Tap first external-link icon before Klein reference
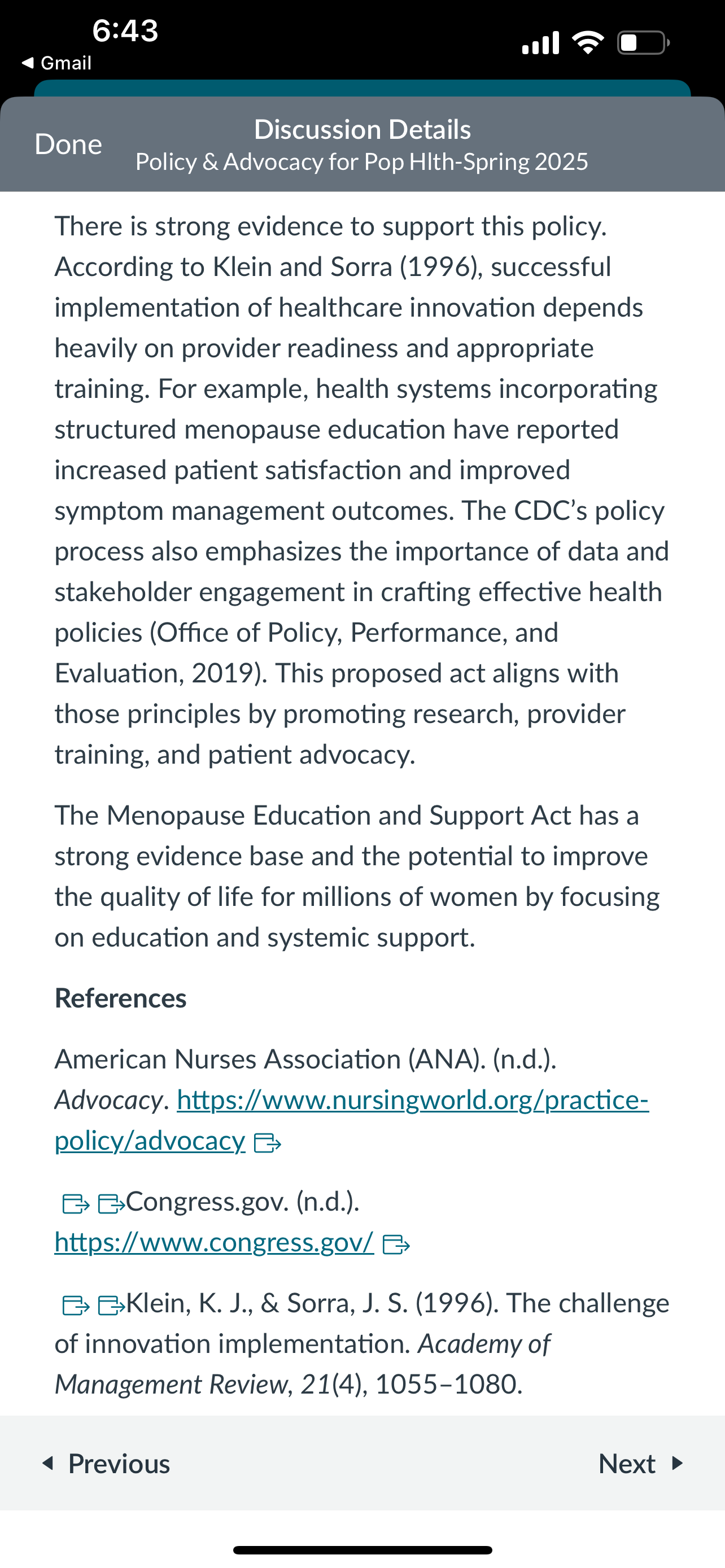 pos(76,1305)
